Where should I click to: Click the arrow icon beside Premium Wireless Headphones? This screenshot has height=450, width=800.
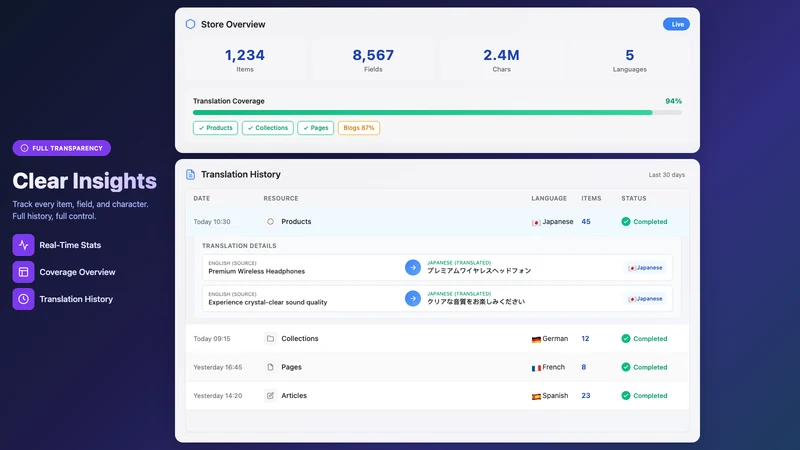(413, 267)
